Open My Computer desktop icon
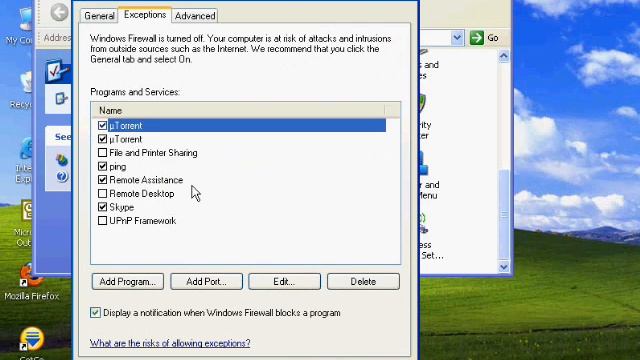The width and height of the screenshot is (640, 360). coord(25,20)
